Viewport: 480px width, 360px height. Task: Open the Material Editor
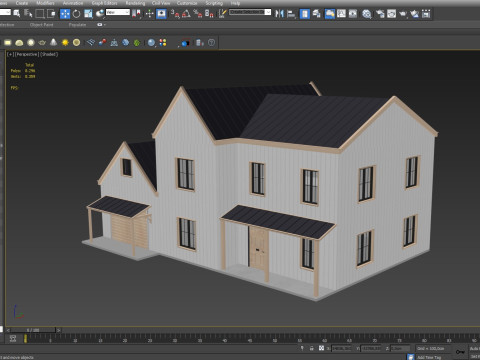366,14
